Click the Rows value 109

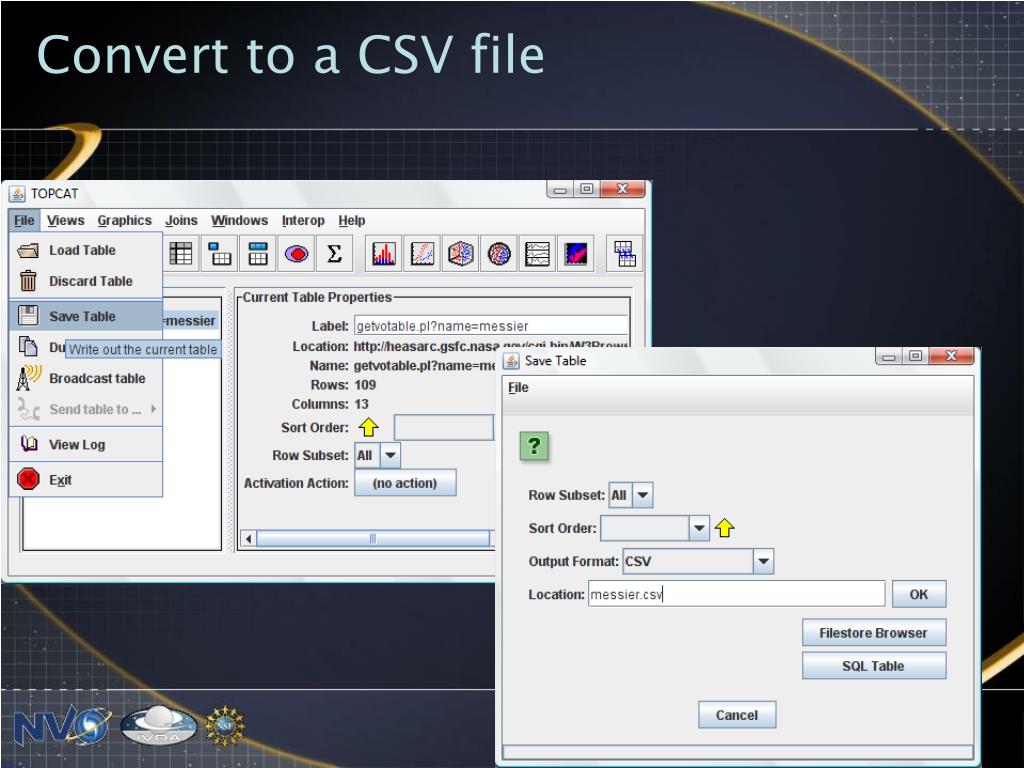coord(365,385)
